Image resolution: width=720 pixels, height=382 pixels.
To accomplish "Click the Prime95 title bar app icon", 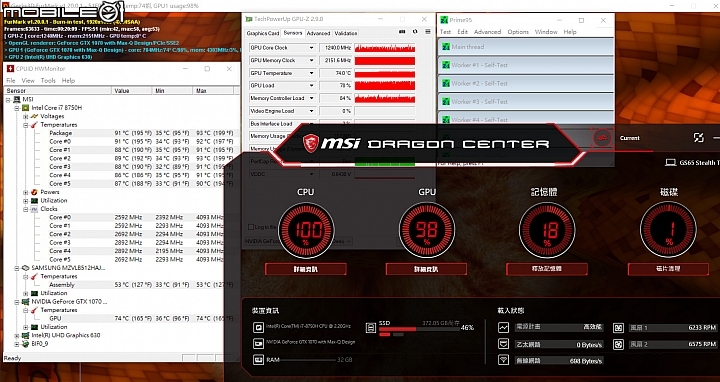I will tap(444, 20).
